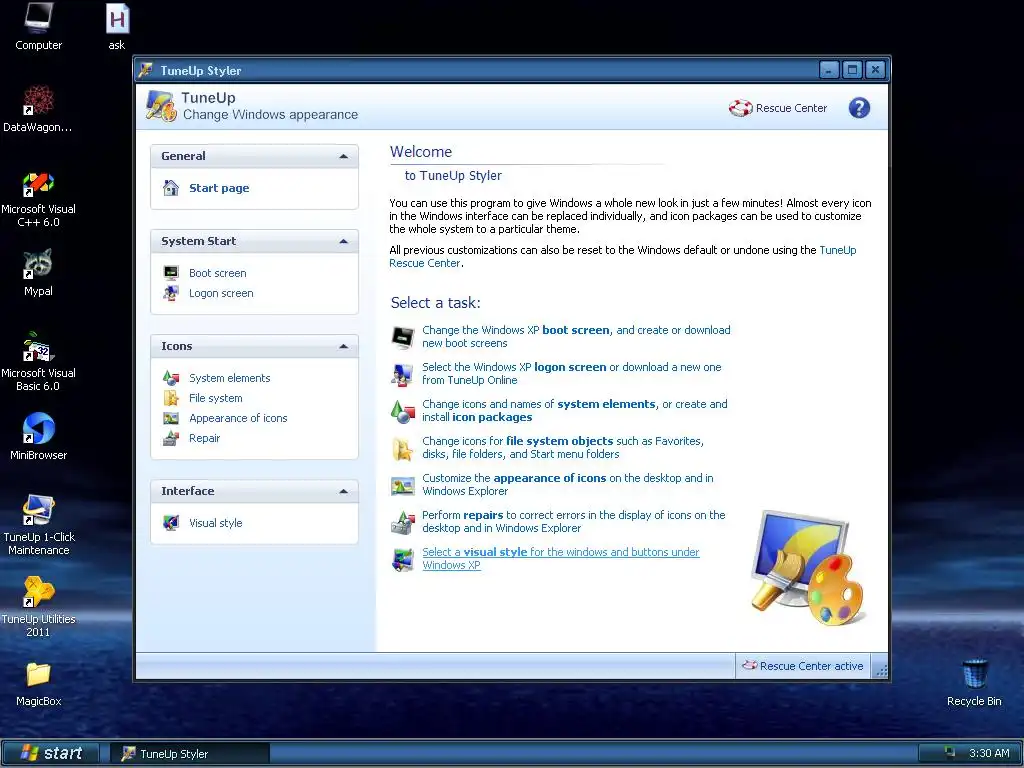Image resolution: width=1024 pixels, height=768 pixels.
Task: Click the Start page house icon
Action: tap(170, 188)
